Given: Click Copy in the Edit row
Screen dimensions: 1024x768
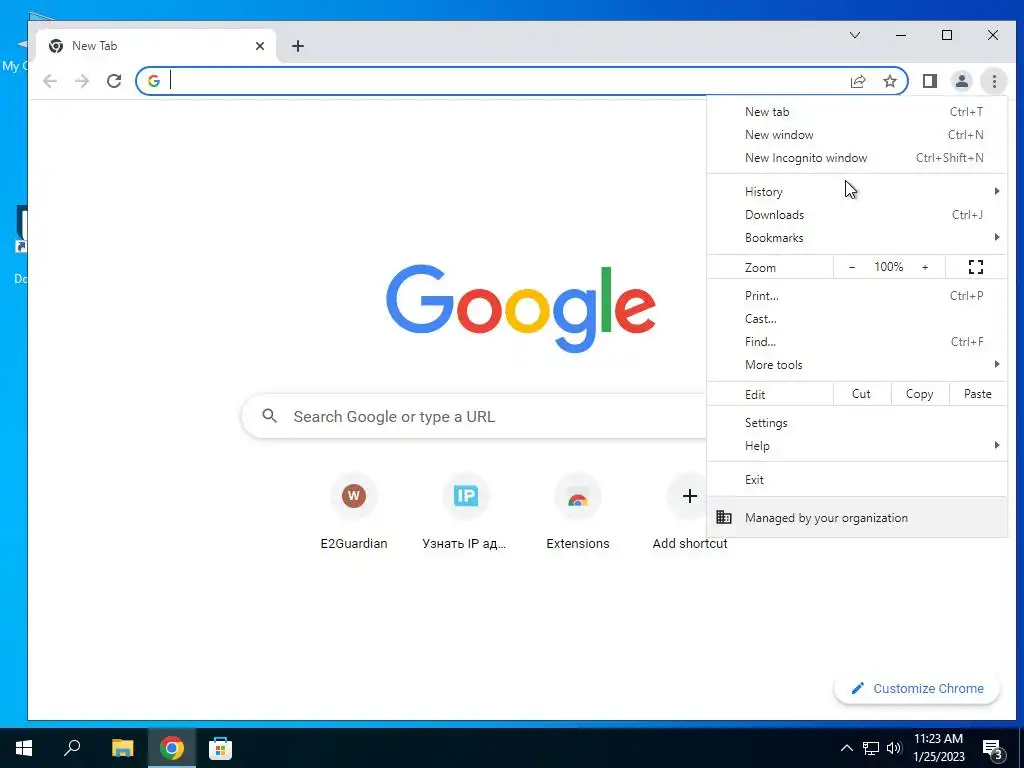Looking at the screenshot, I should tap(920, 394).
